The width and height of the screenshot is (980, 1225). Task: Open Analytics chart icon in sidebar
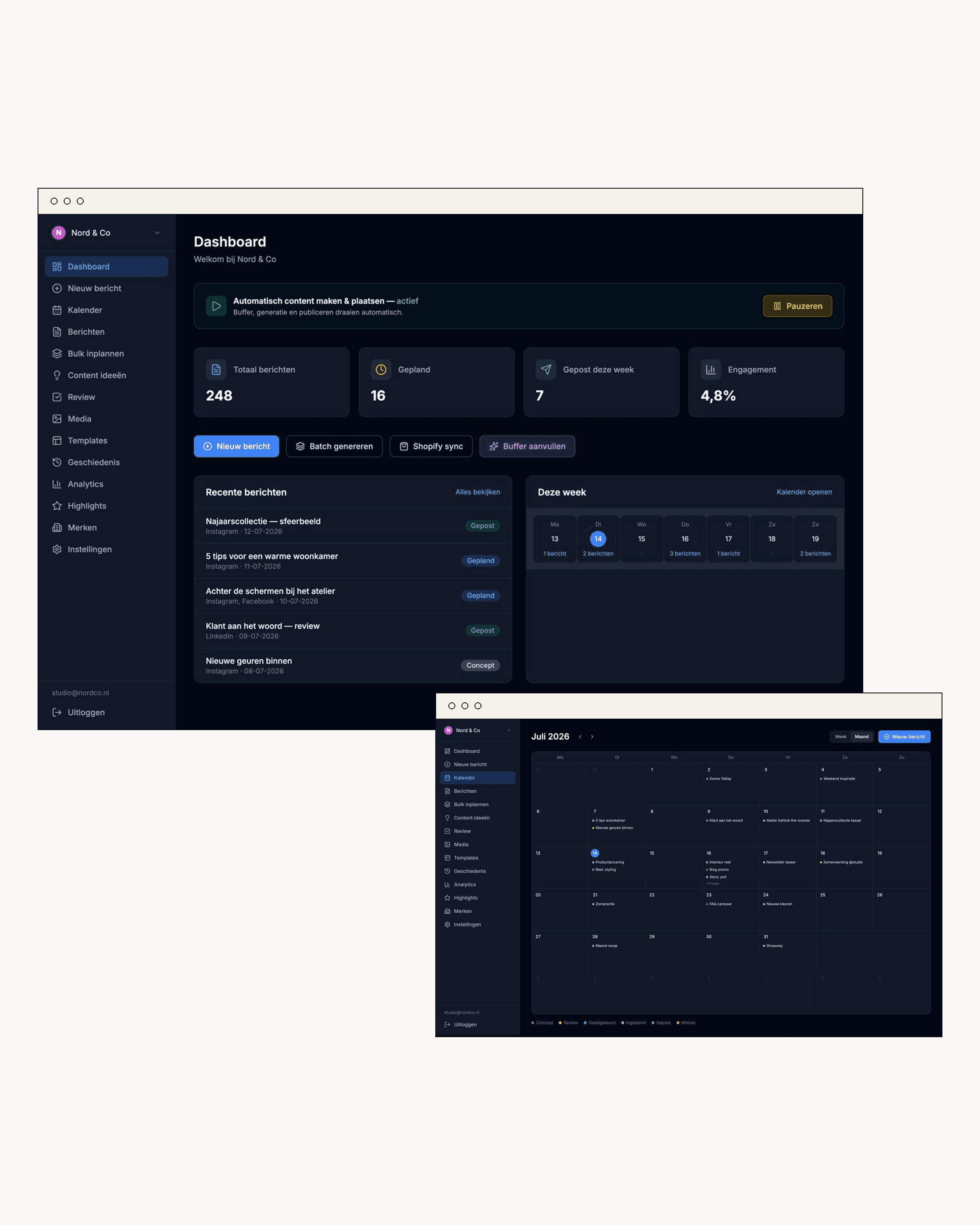click(x=57, y=484)
